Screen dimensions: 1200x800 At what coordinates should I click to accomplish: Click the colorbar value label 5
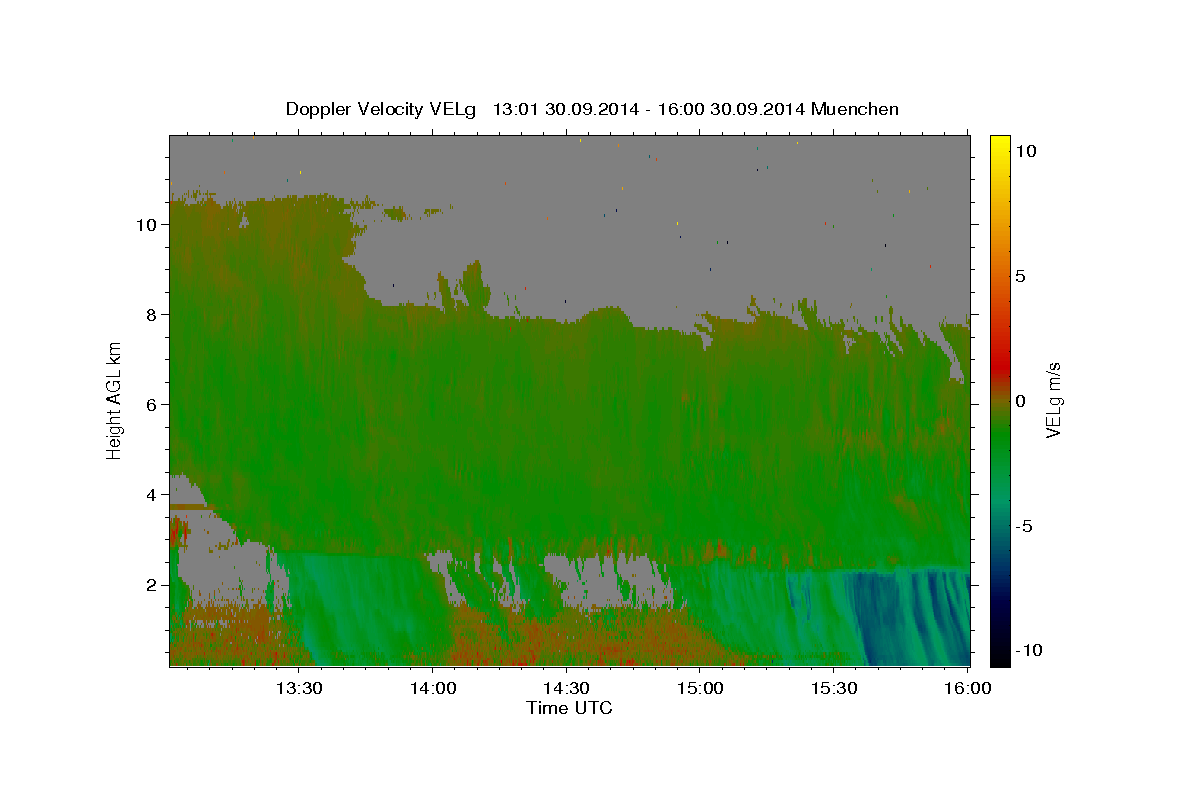click(1020, 275)
